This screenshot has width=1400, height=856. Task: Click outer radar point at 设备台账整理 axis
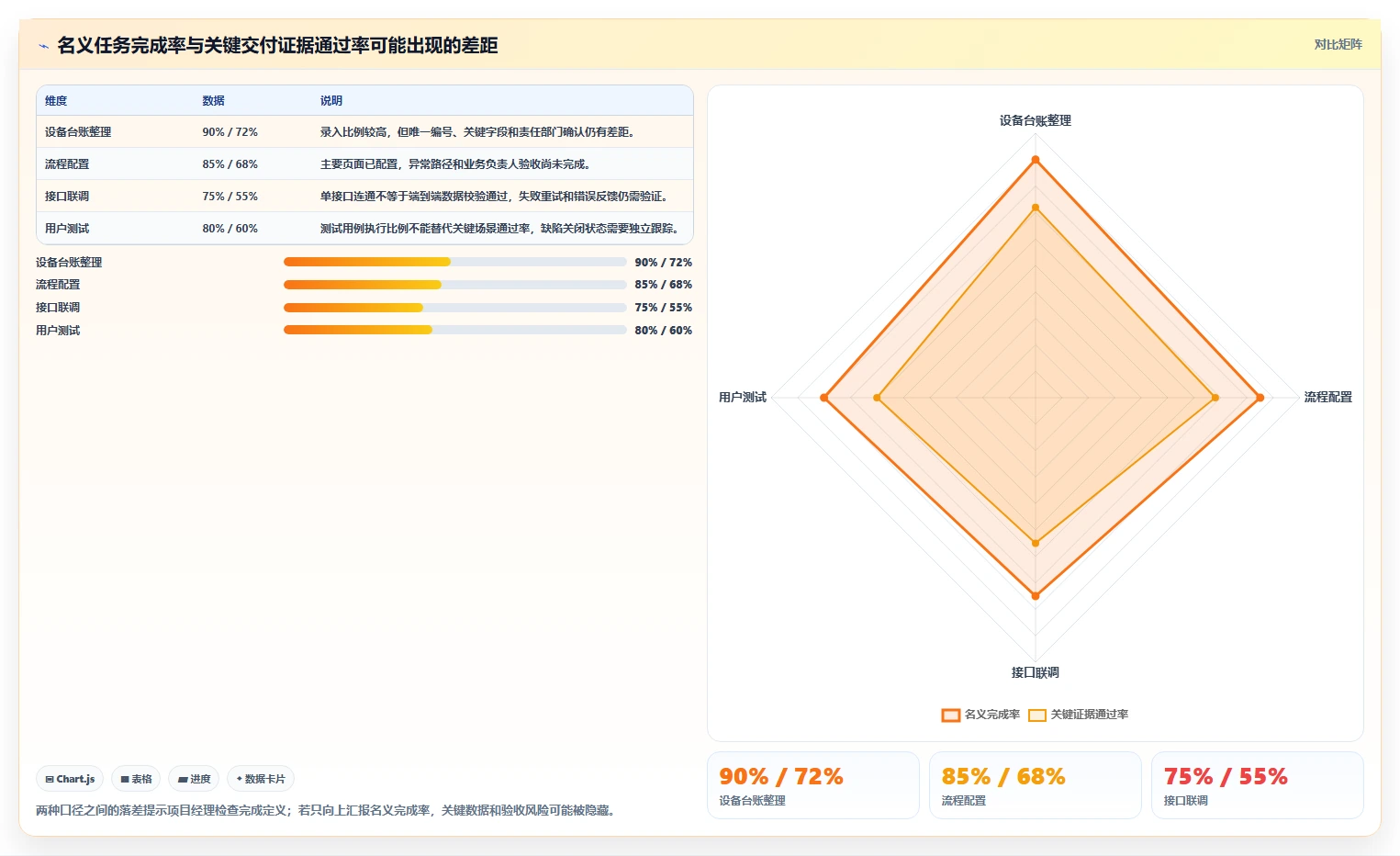point(1036,160)
